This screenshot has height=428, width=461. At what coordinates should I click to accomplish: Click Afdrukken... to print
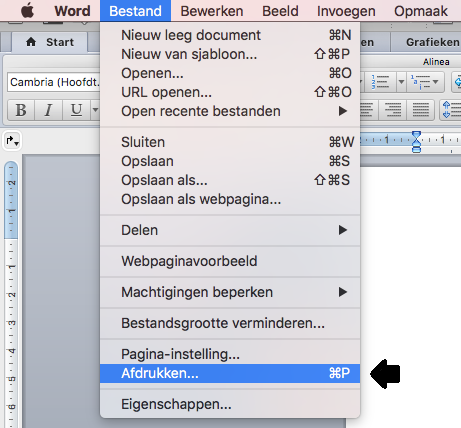coord(230,373)
